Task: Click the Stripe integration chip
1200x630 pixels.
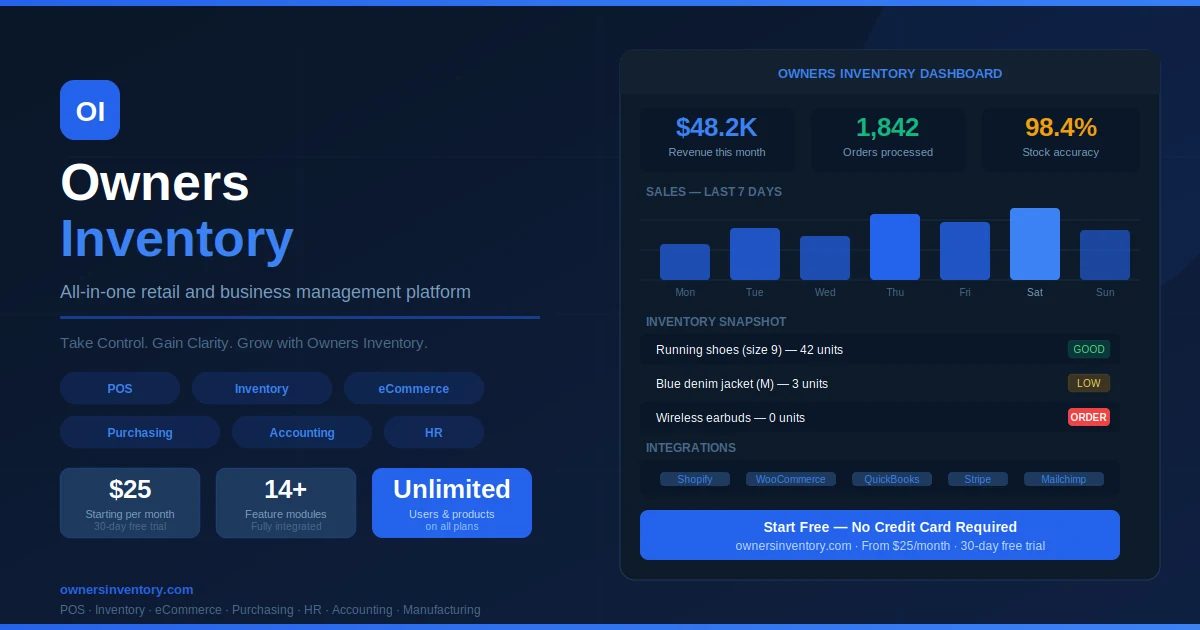Action: [978, 479]
